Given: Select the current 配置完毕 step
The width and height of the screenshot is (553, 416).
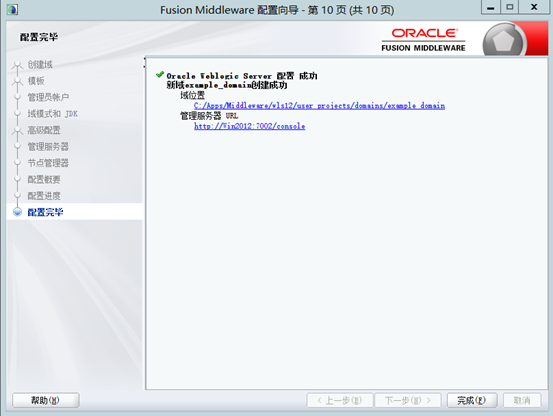Looking at the screenshot, I should coord(45,212).
